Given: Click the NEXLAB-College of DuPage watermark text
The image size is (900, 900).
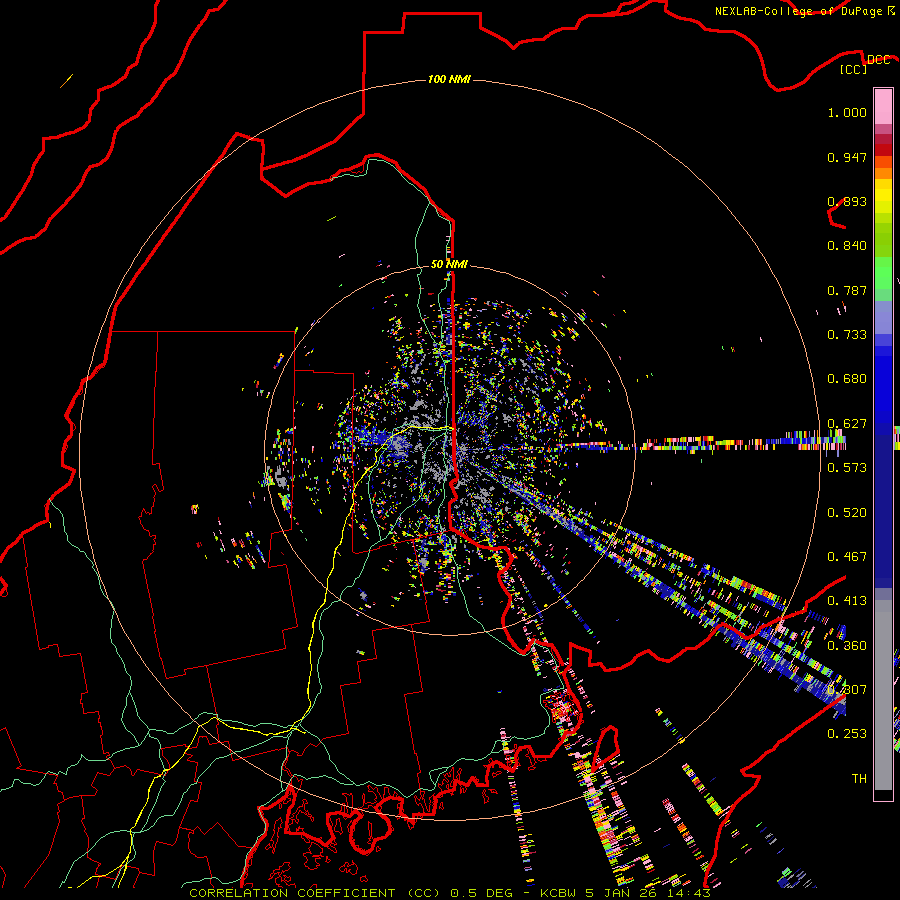Looking at the screenshot, I should click(x=798, y=11).
